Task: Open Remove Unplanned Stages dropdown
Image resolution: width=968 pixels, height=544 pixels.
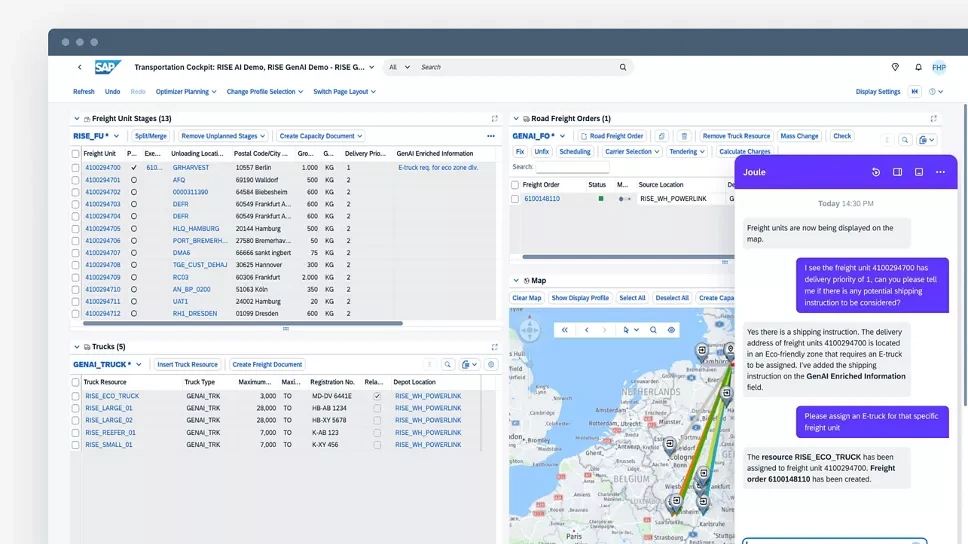Action: [223, 136]
